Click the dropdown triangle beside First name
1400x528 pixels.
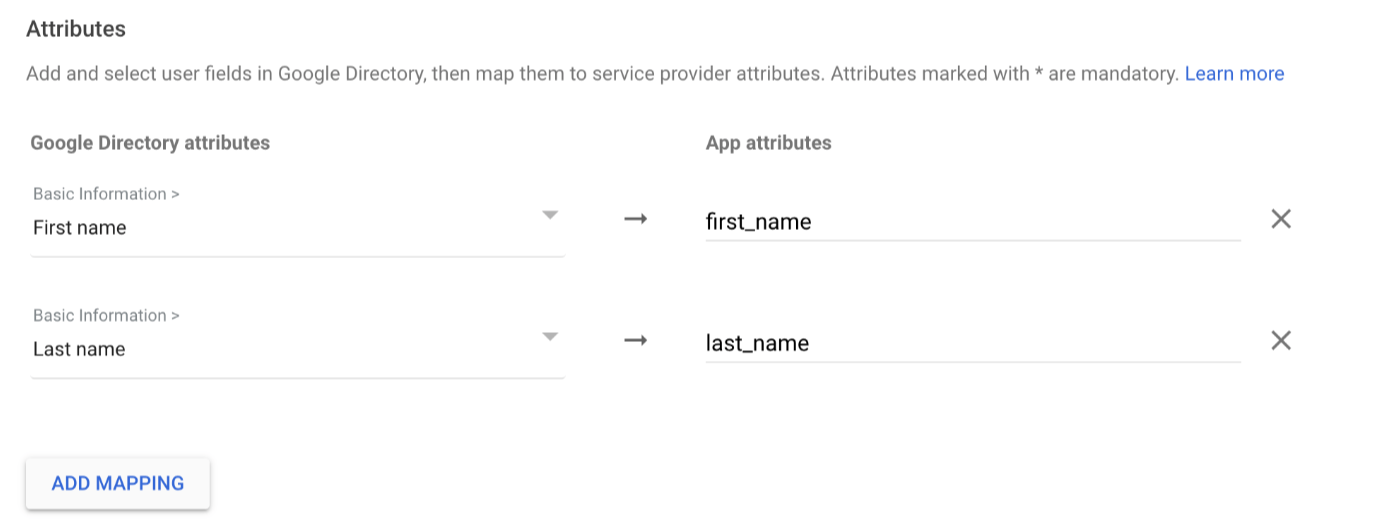[549, 215]
